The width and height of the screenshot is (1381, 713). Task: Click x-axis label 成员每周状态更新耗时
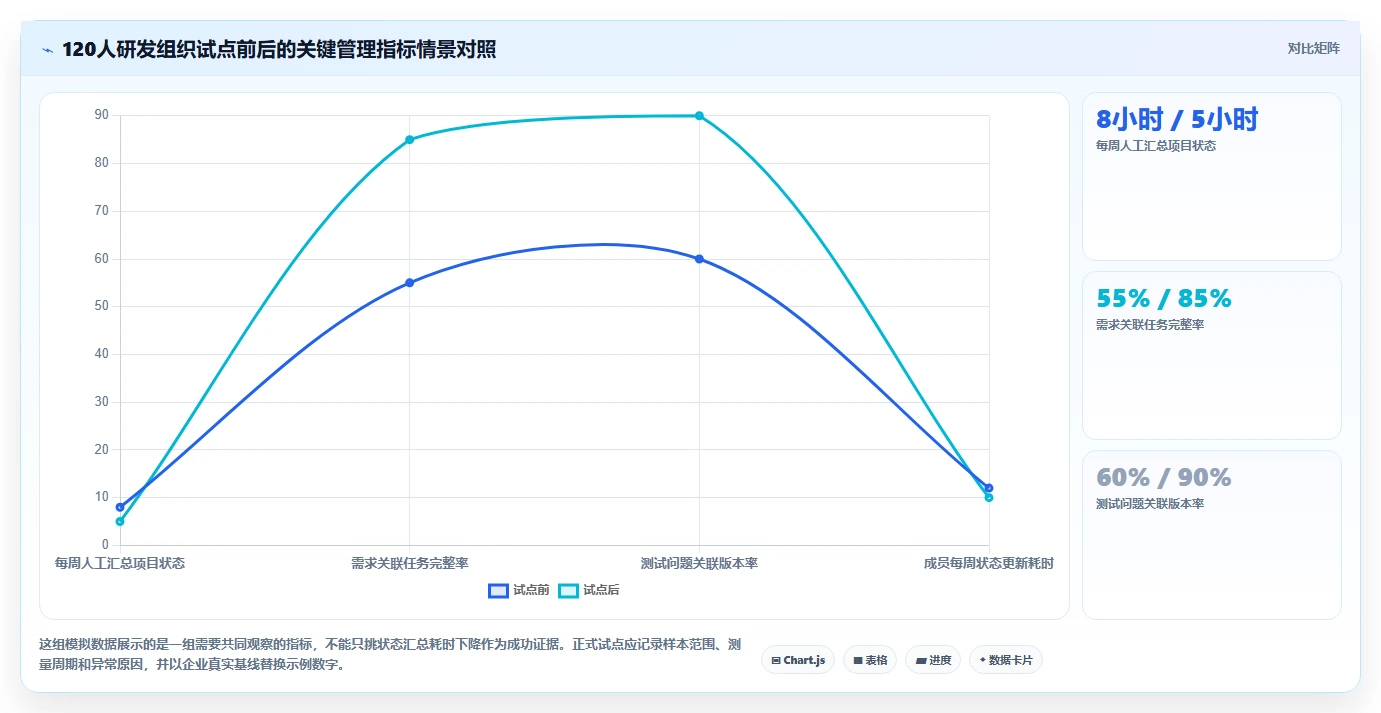pyautogui.click(x=989, y=563)
